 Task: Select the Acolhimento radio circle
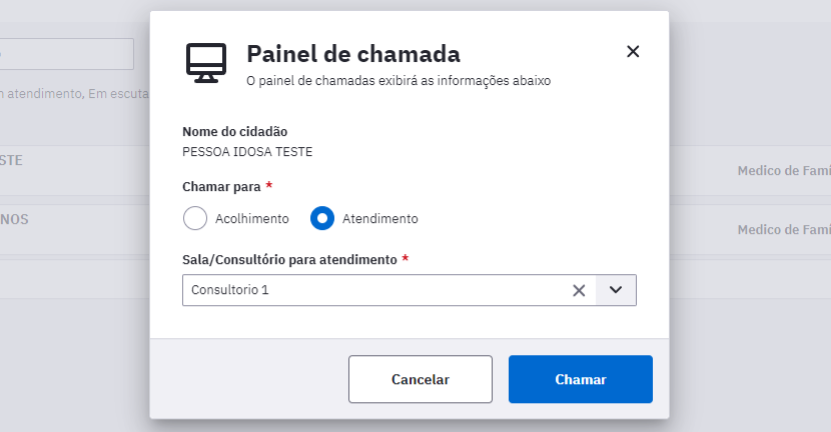(195, 218)
